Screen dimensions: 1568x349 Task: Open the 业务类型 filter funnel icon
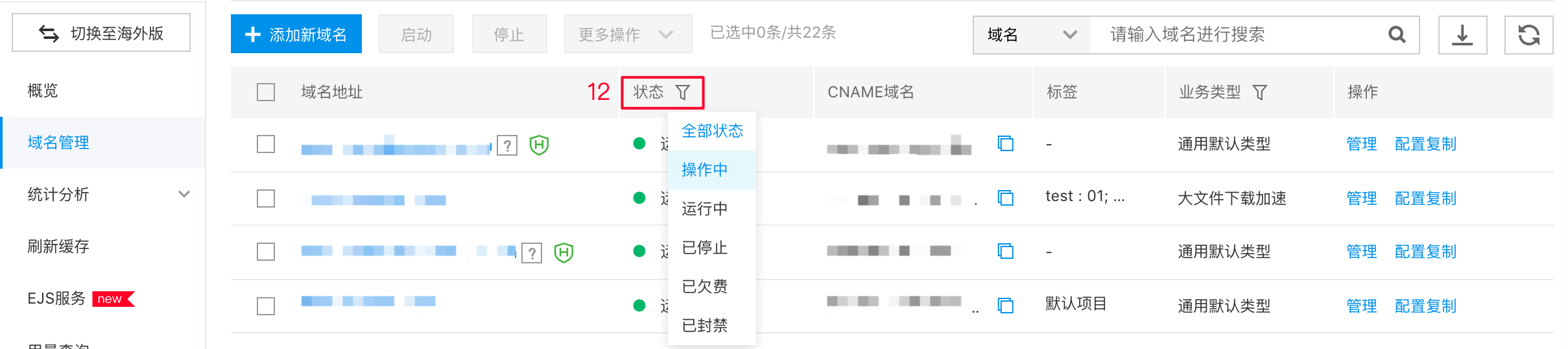pos(1259,93)
